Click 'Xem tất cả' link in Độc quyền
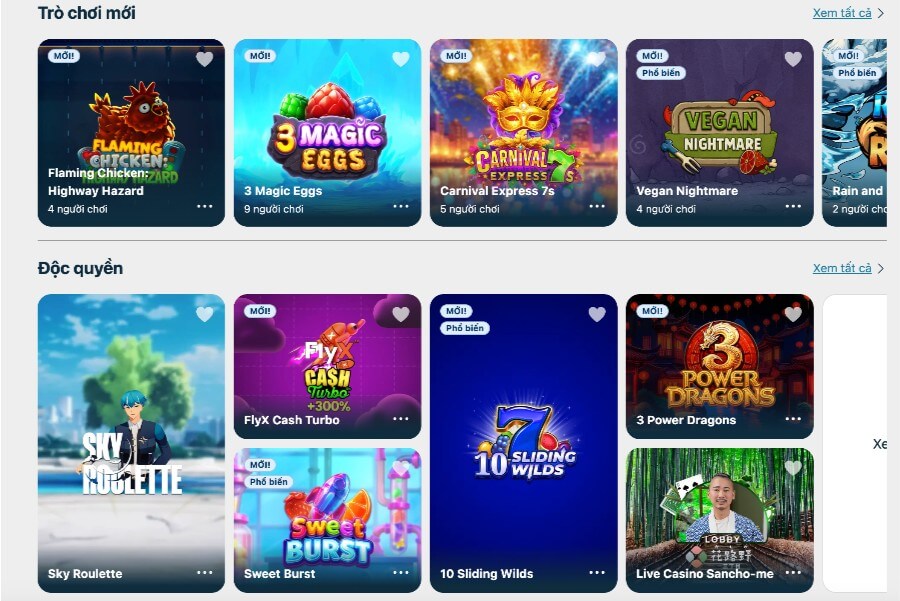 click(842, 268)
